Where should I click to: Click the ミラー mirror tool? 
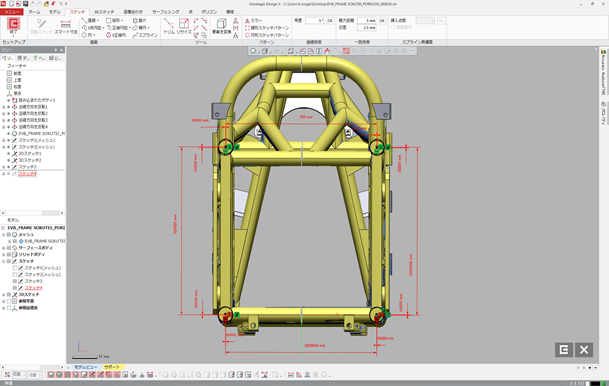pyautogui.click(x=254, y=20)
